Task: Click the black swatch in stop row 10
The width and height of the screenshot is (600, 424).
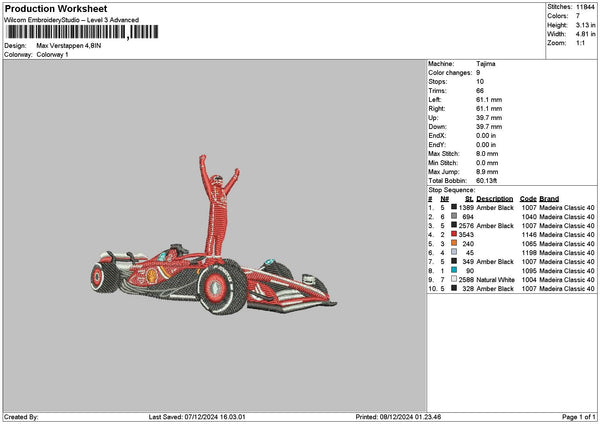Action: tap(454, 288)
